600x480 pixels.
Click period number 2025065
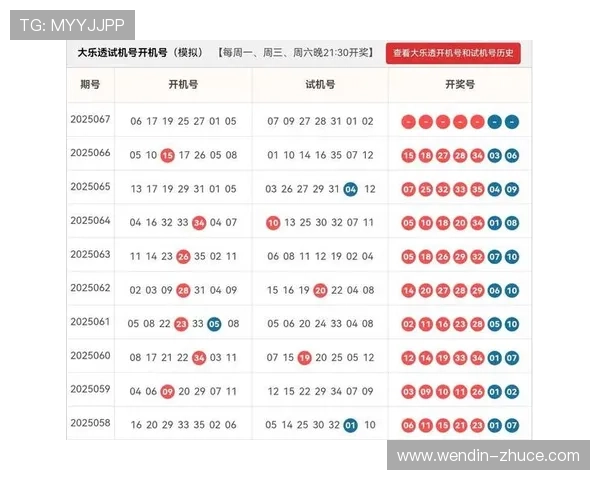point(90,186)
